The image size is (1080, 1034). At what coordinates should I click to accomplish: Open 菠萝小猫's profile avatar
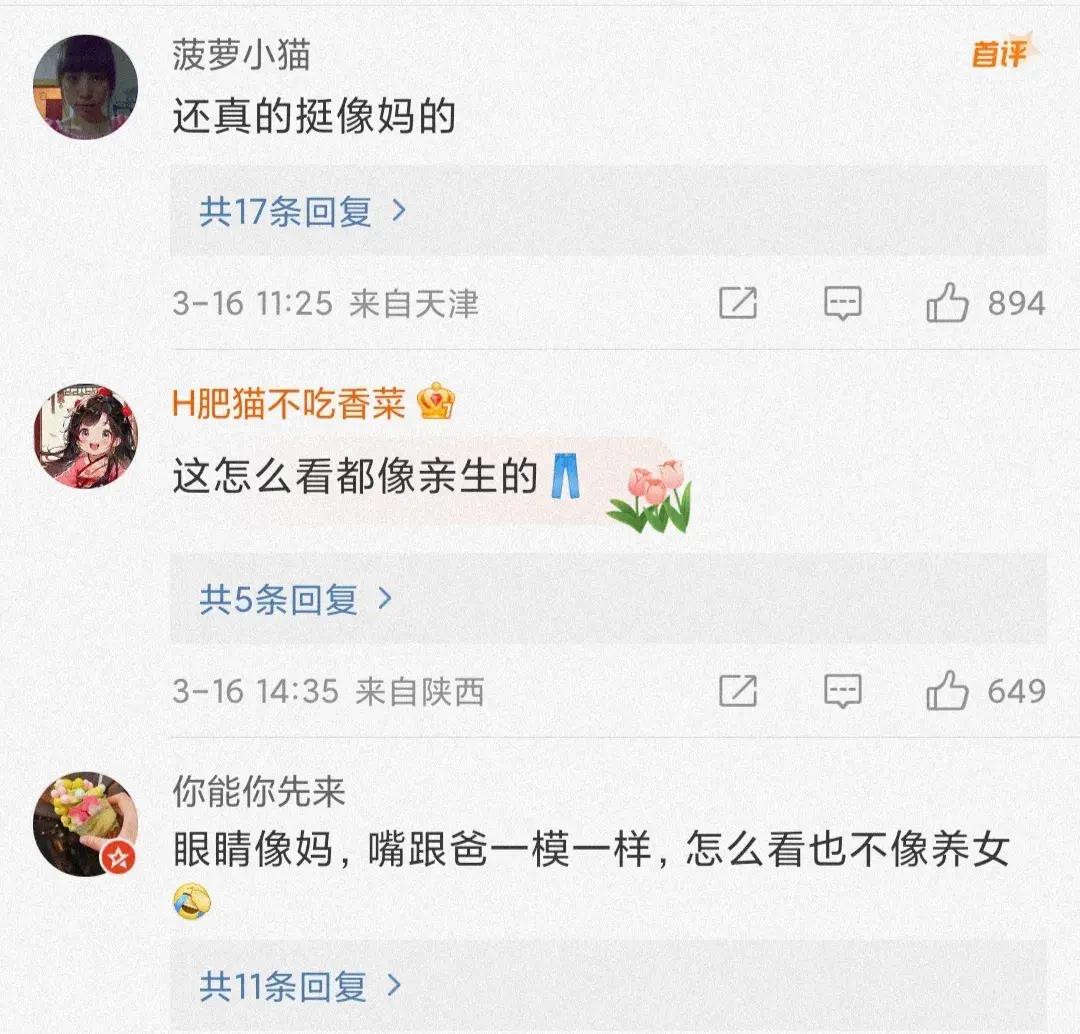click(x=85, y=87)
